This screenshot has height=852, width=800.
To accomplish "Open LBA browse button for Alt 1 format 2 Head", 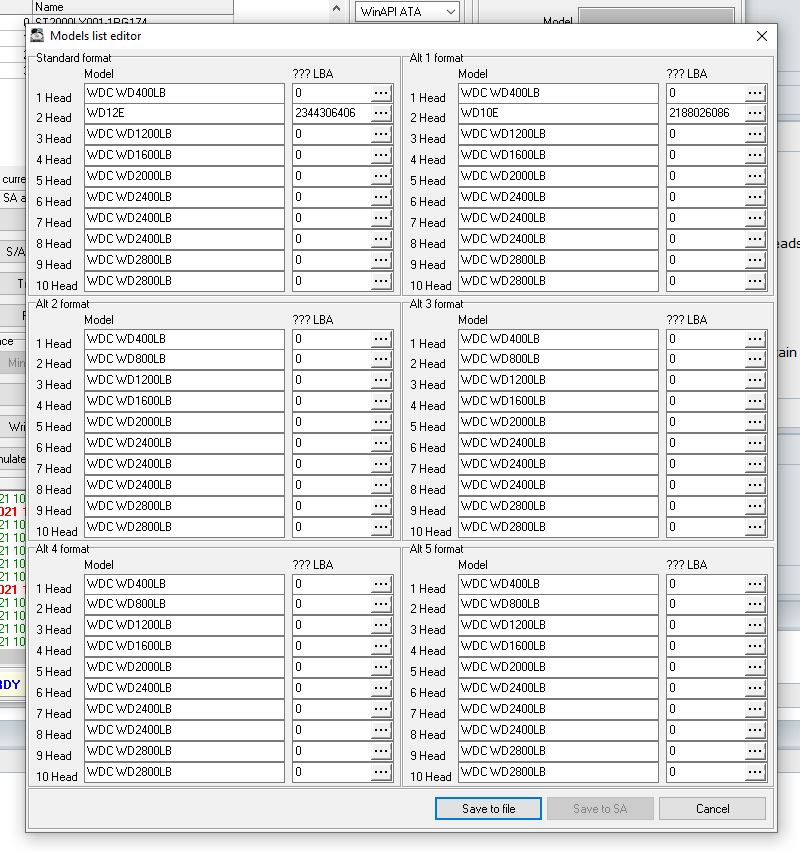I will (x=755, y=113).
